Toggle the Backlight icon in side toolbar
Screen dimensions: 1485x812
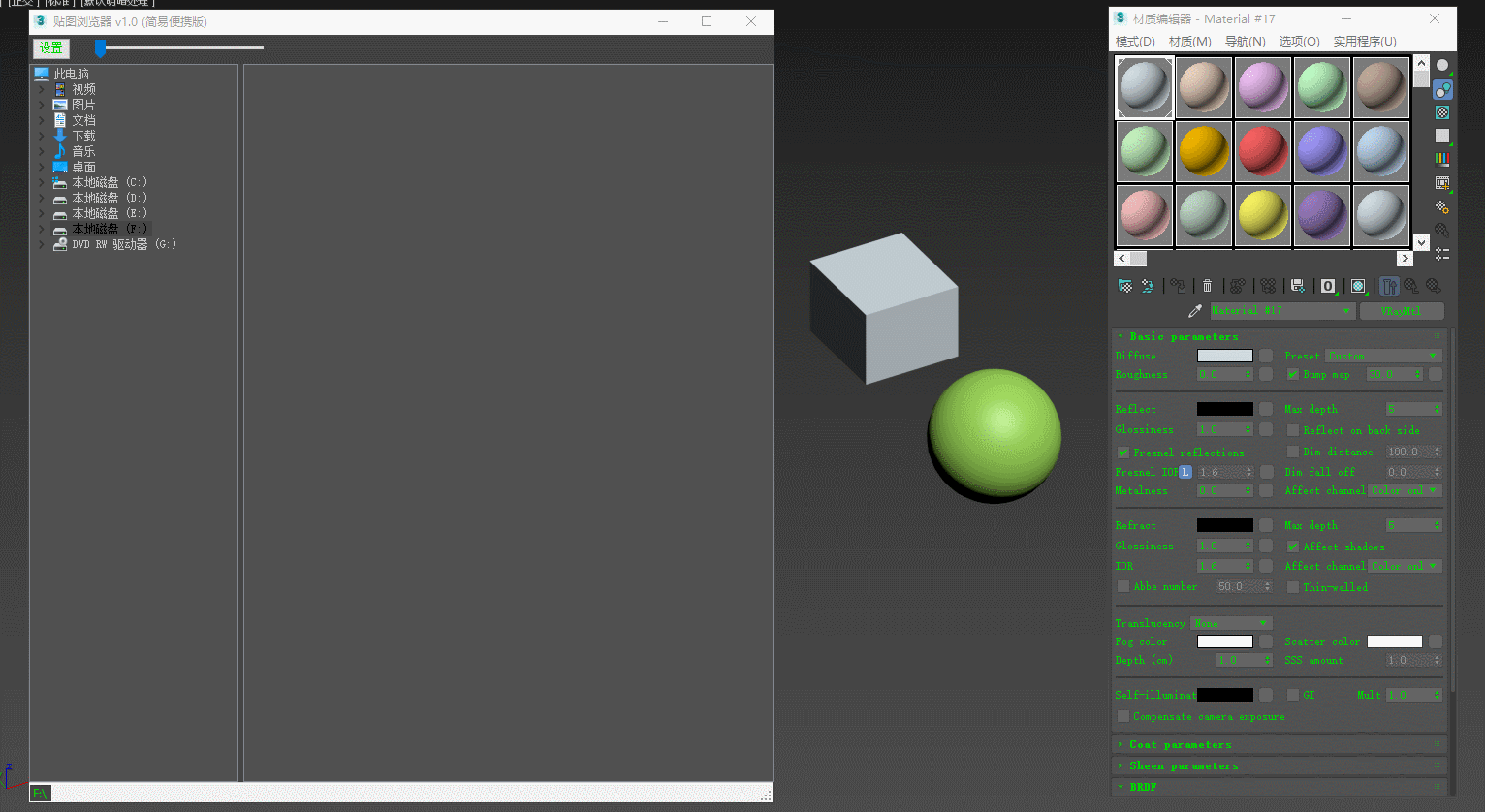[1442, 89]
